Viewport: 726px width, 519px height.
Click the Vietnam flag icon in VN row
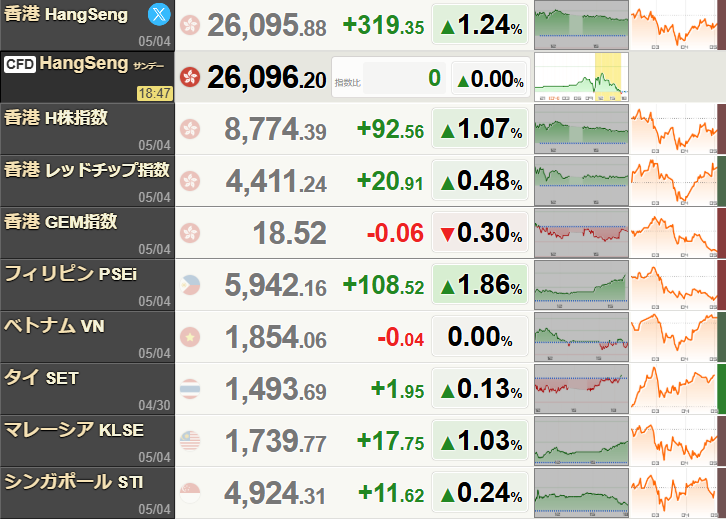[190, 337]
